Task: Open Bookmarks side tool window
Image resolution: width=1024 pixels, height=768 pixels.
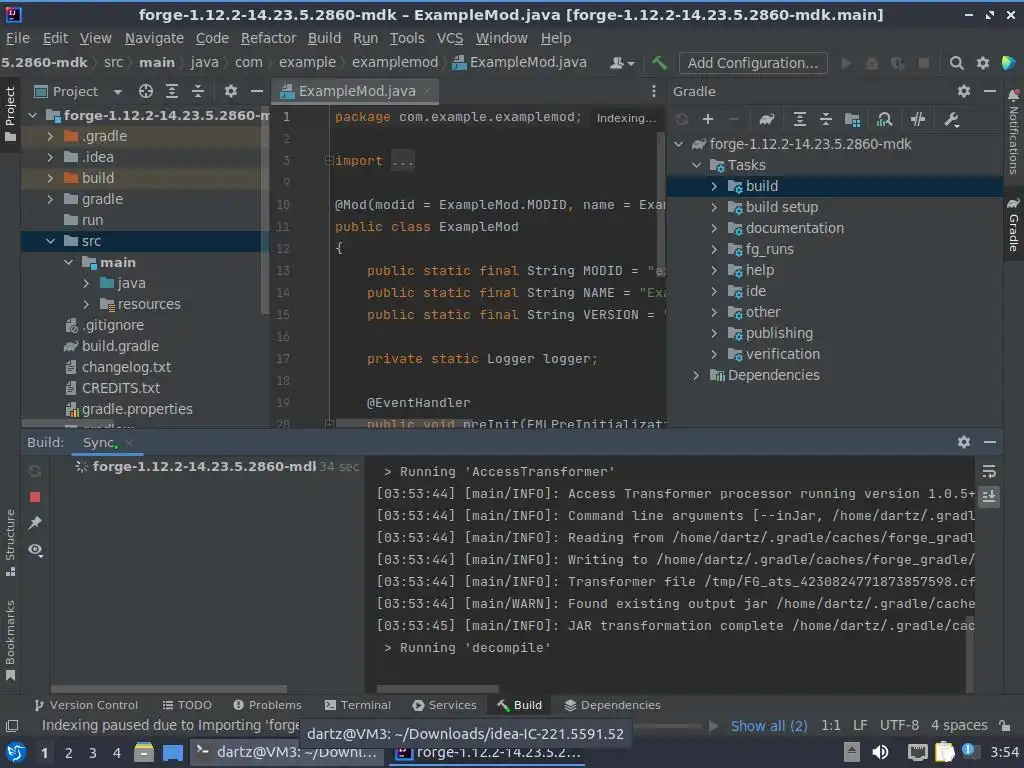Action: click(x=10, y=640)
